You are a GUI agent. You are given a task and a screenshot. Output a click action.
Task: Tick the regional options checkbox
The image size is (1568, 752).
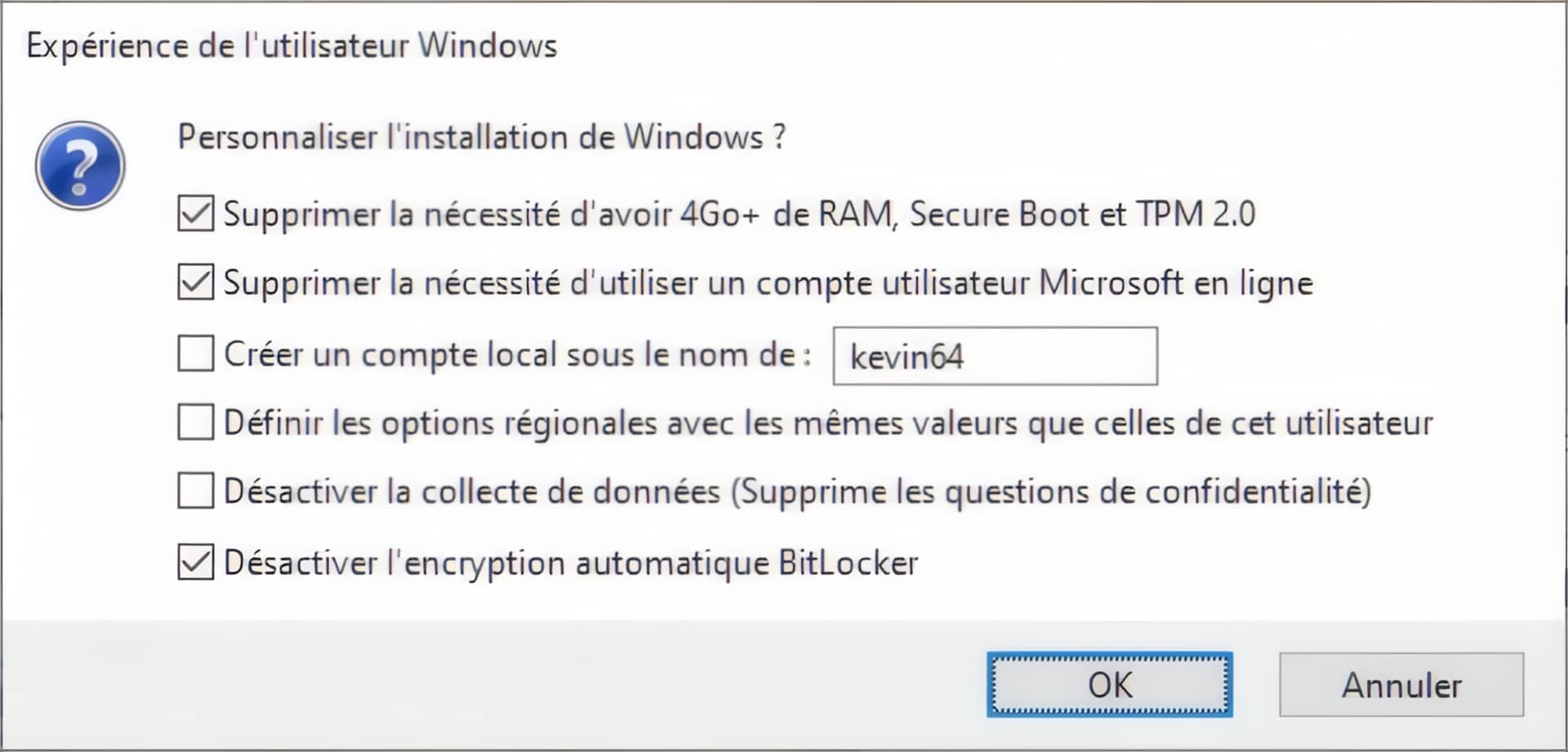pyautogui.click(x=196, y=423)
